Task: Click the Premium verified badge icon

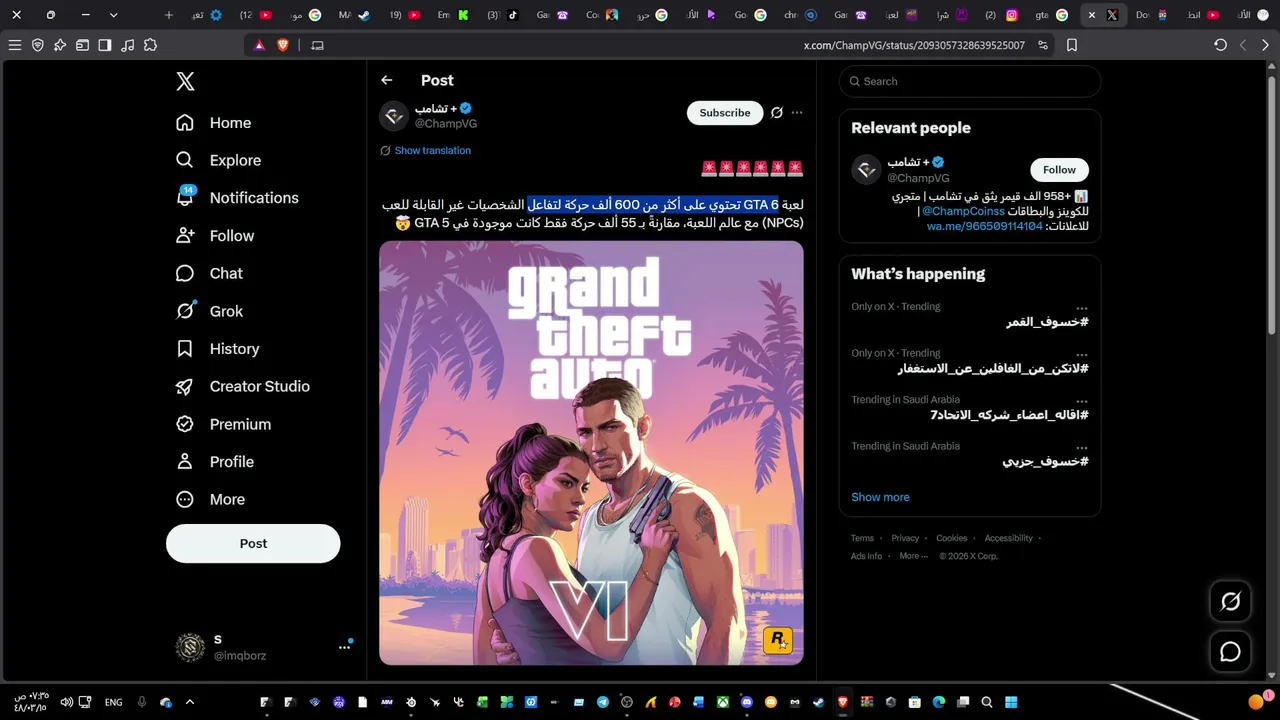Action: click(x=185, y=424)
